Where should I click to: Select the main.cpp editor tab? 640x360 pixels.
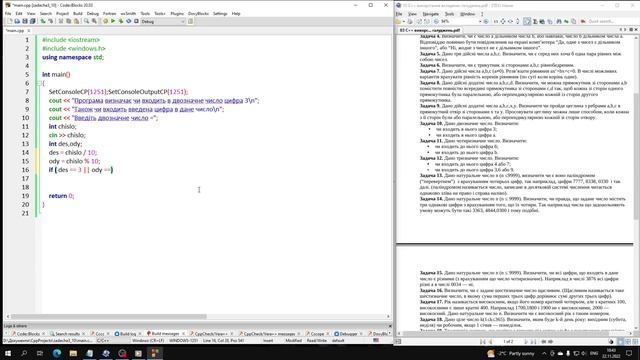15,31
